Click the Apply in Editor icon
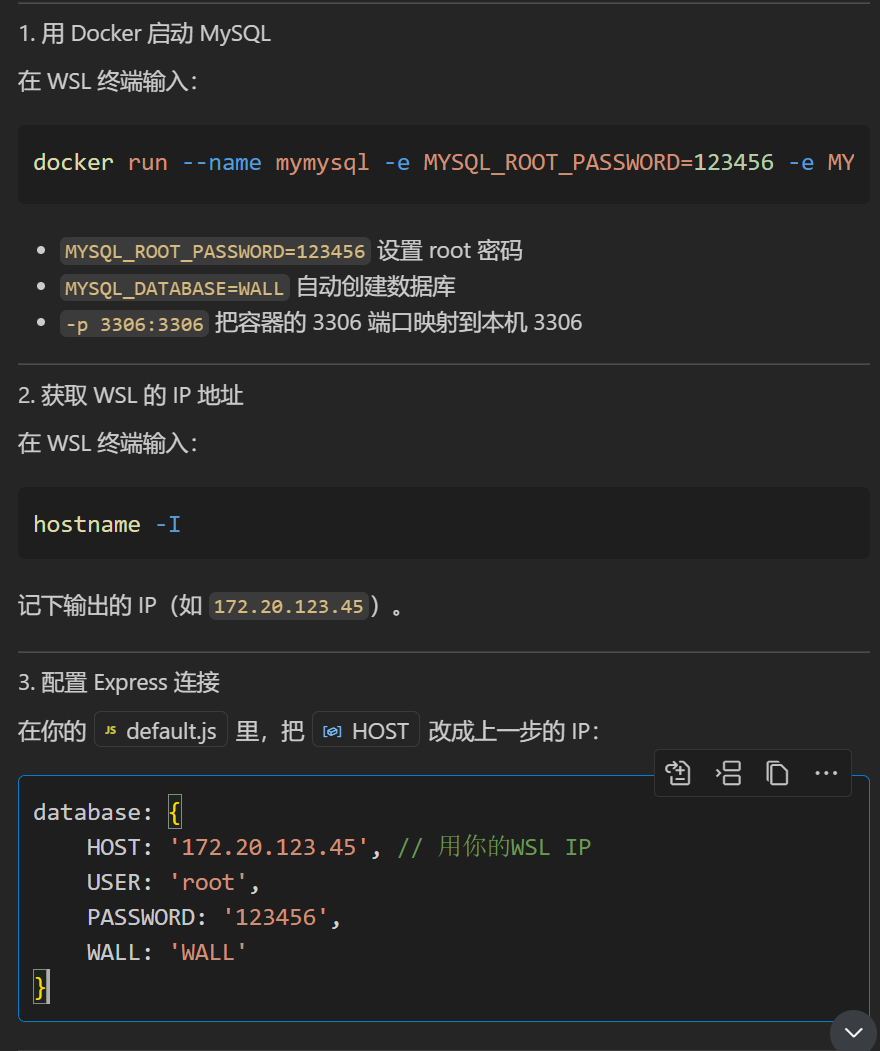 [679, 773]
